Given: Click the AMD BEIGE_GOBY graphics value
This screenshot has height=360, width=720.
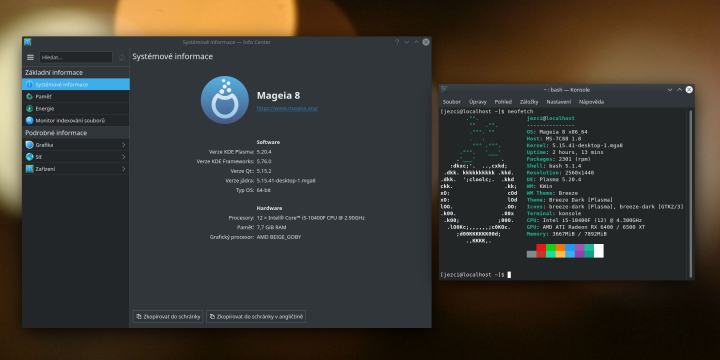Looking at the screenshot, I should 279,237.
